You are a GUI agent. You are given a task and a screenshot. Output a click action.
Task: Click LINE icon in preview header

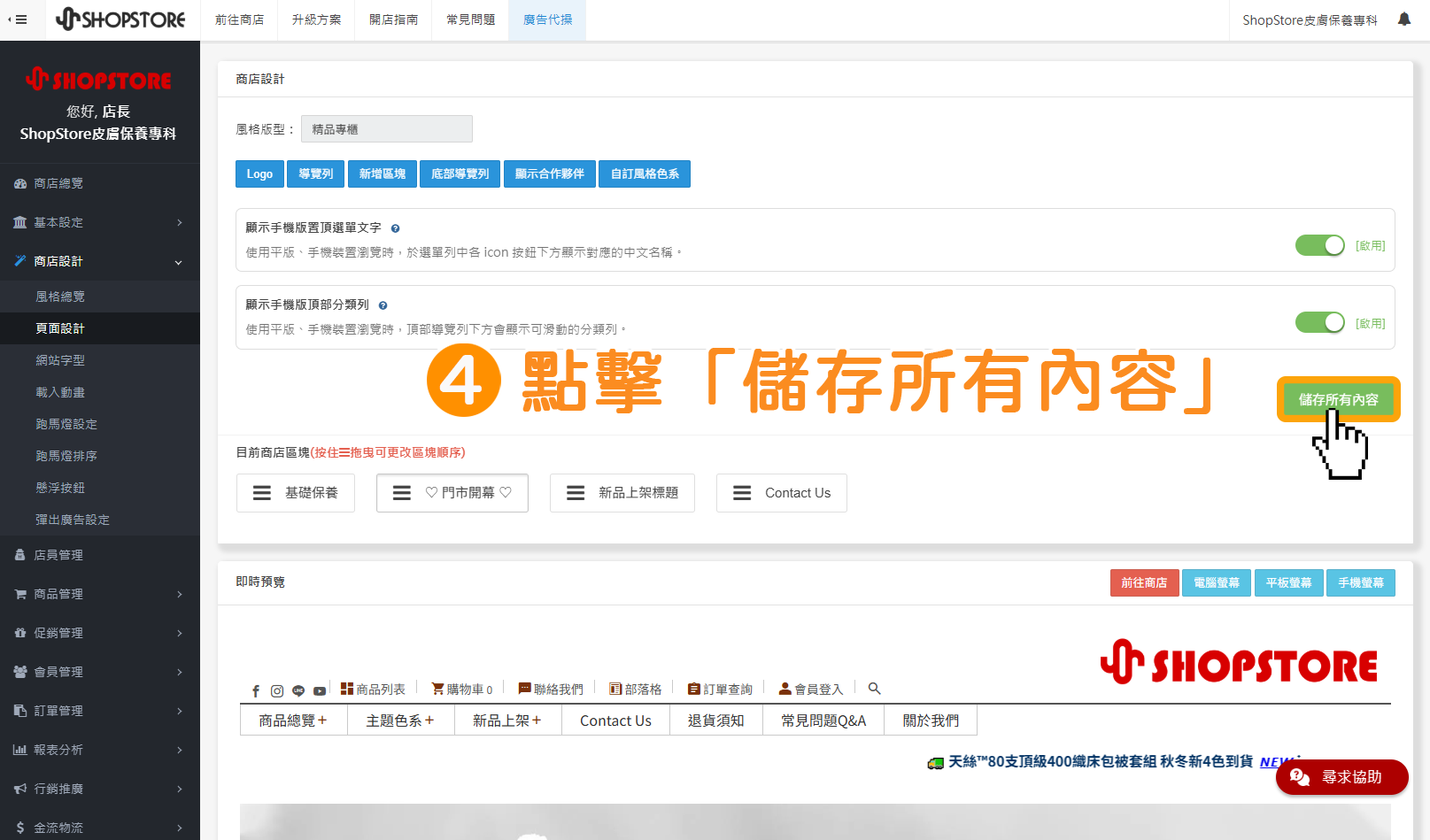pyautogui.click(x=298, y=690)
